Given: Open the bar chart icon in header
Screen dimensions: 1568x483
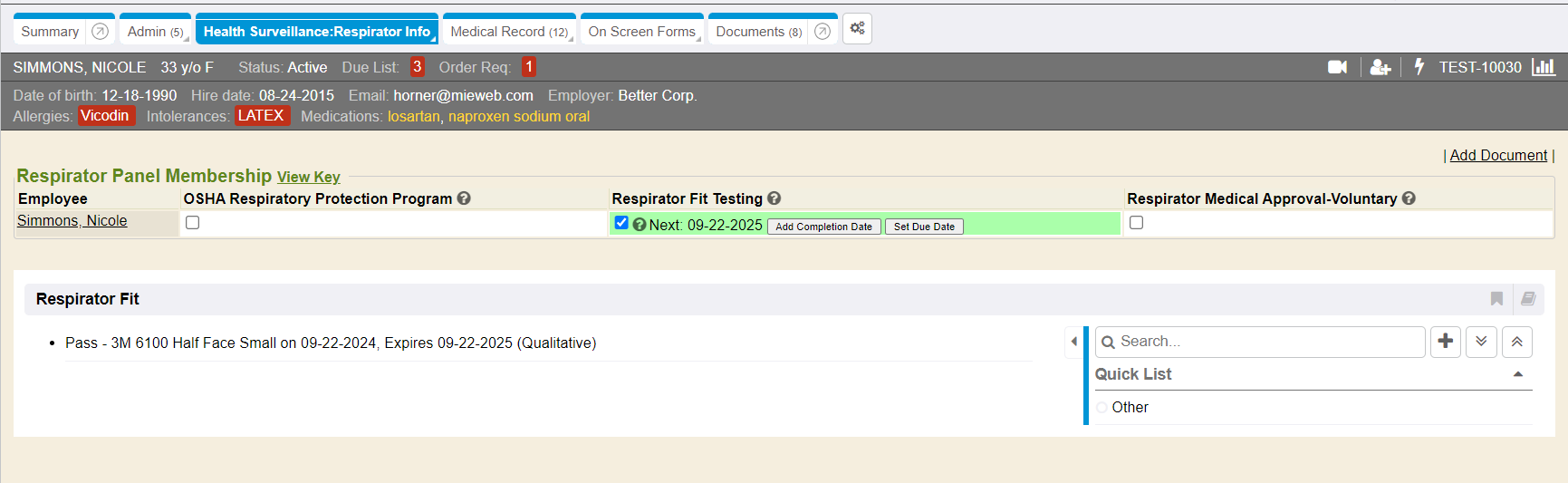Looking at the screenshot, I should pyautogui.click(x=1544, y=67).
